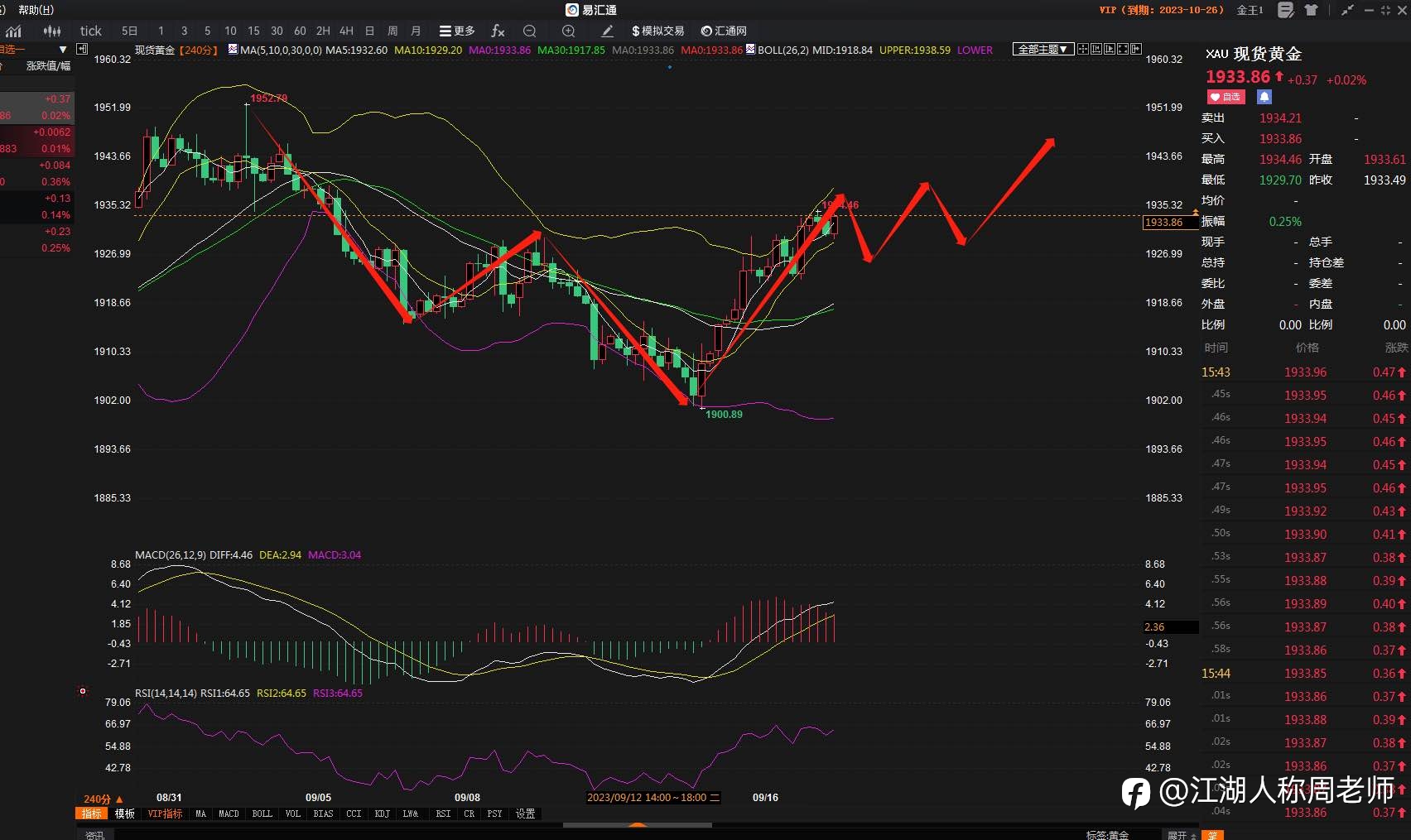Open the fx formula indicator tool
1411x840 pixels.
(498, 31)
